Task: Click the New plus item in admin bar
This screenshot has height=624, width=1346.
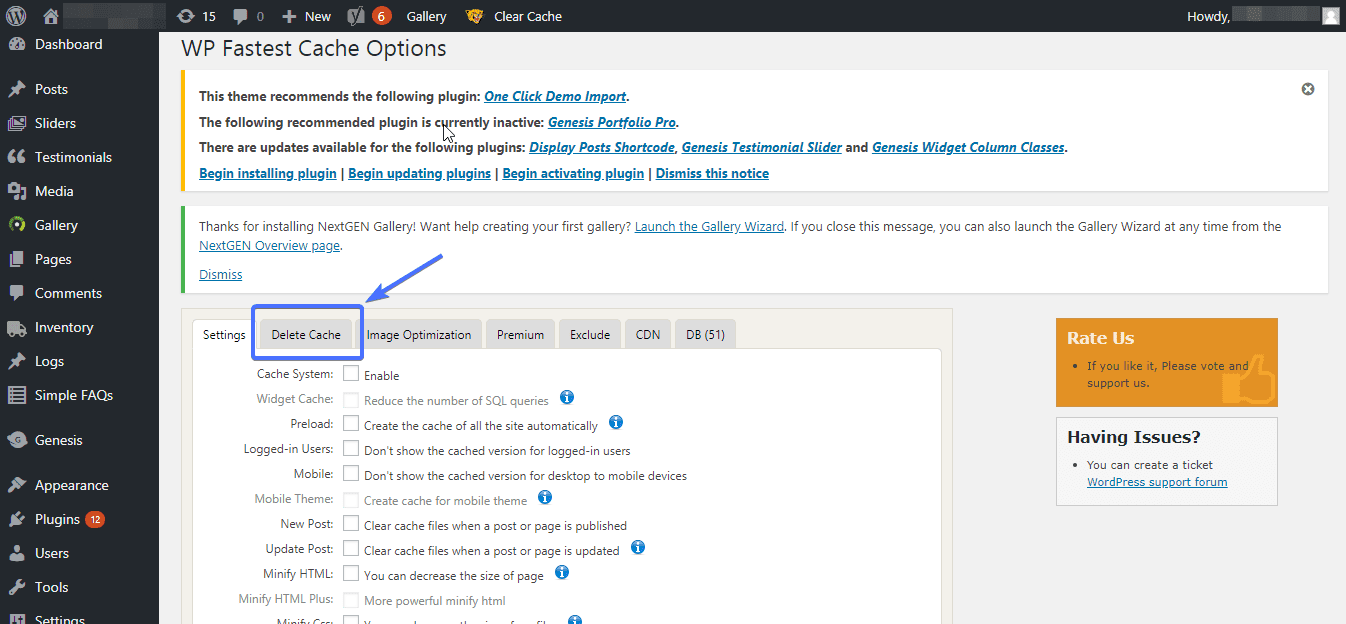Action: (x=306, y=16)
